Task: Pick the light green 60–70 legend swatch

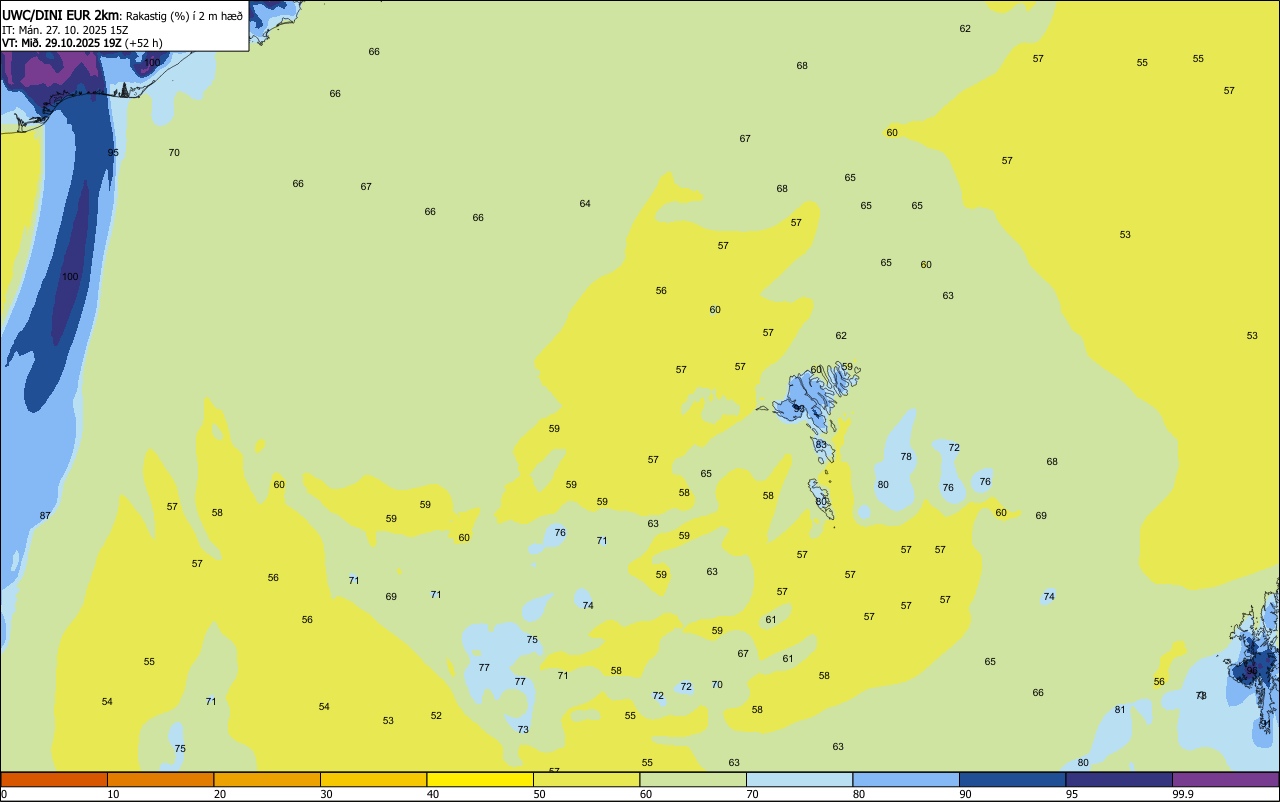Action: [693, 779]
